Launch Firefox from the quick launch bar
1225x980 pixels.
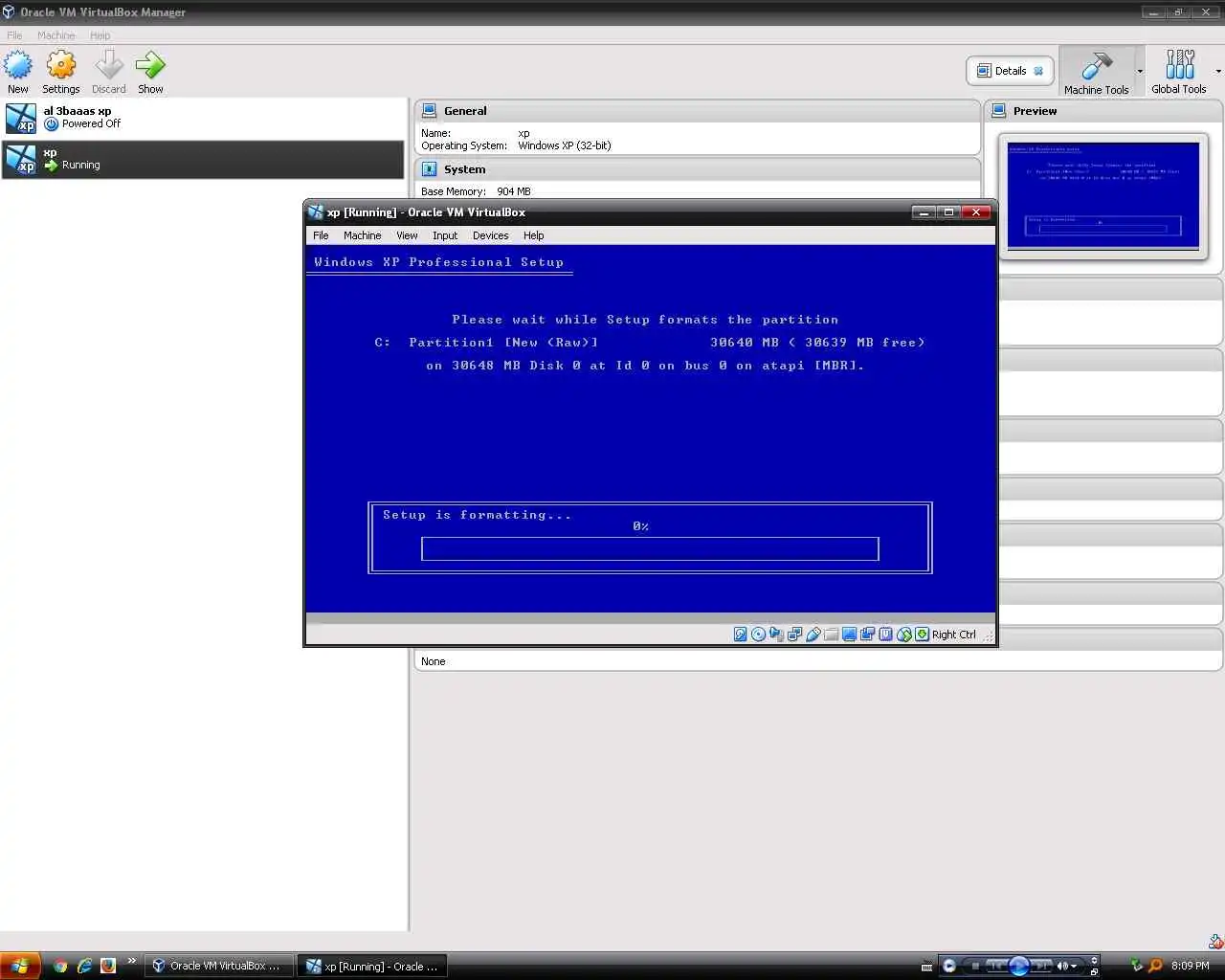[x=108, y=966]
